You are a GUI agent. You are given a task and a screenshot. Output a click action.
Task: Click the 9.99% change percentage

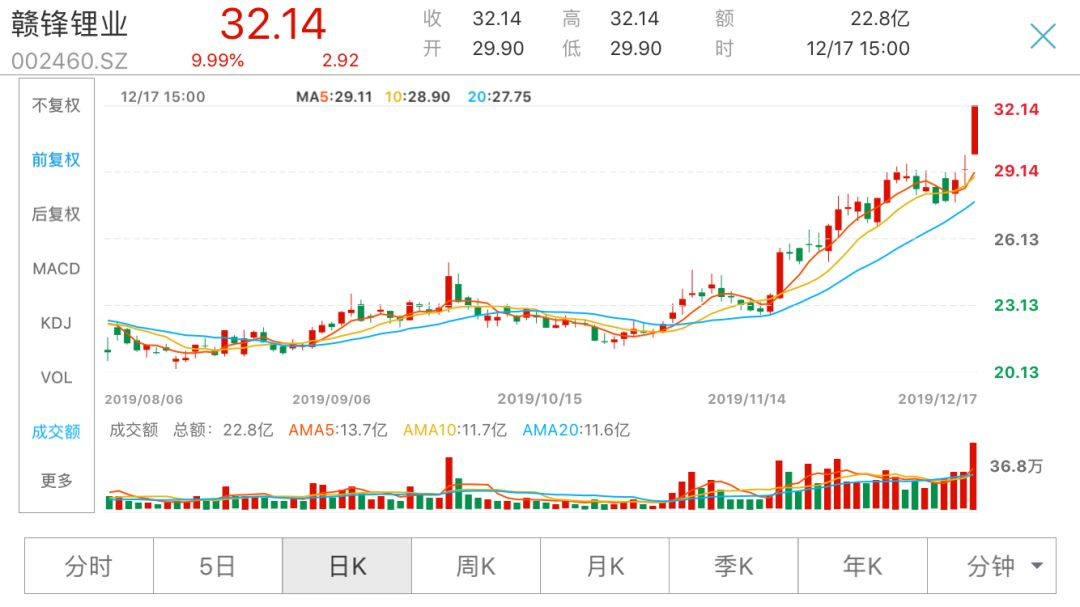(218, 61)
